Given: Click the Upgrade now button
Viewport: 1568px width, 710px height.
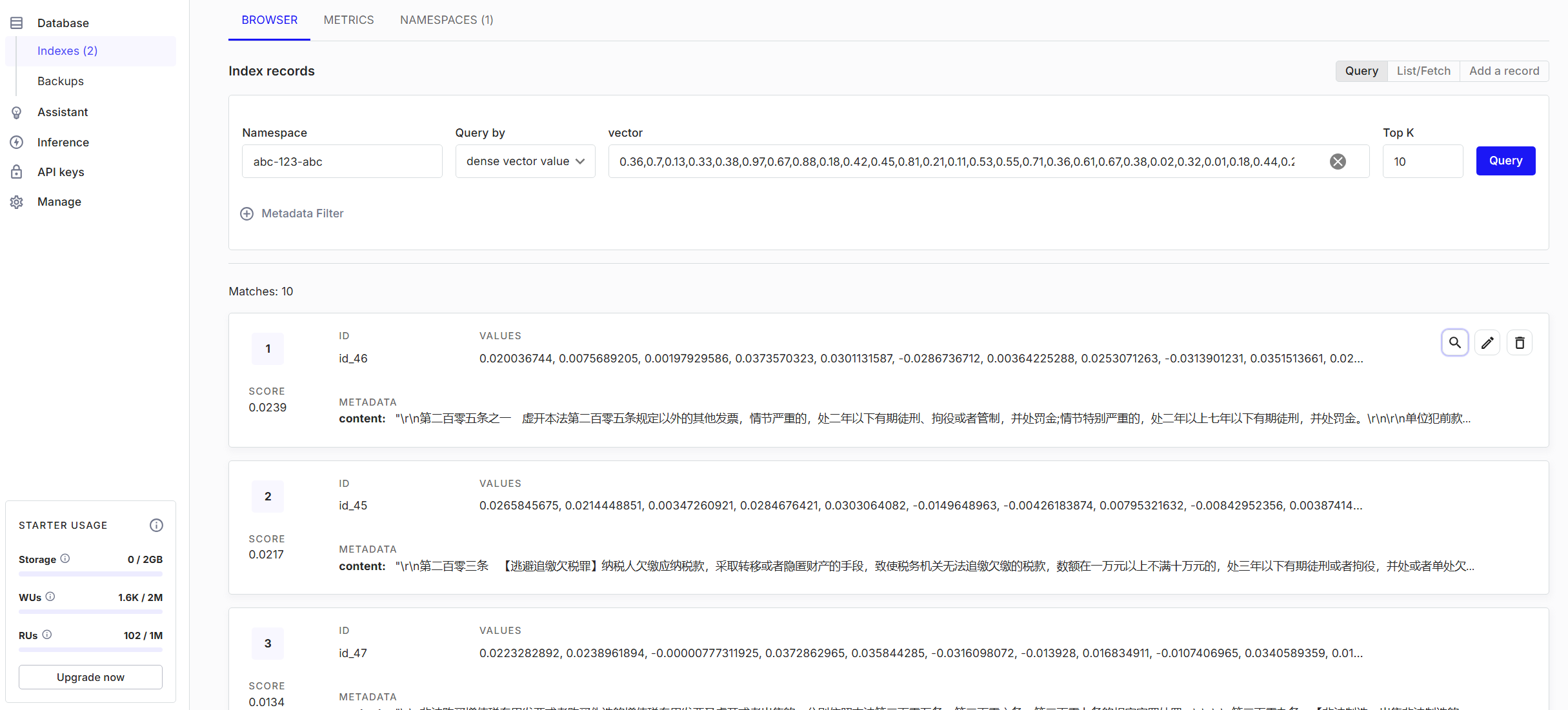Looking at the screenshot, I should pyautogui.click(x=90, y=677).
